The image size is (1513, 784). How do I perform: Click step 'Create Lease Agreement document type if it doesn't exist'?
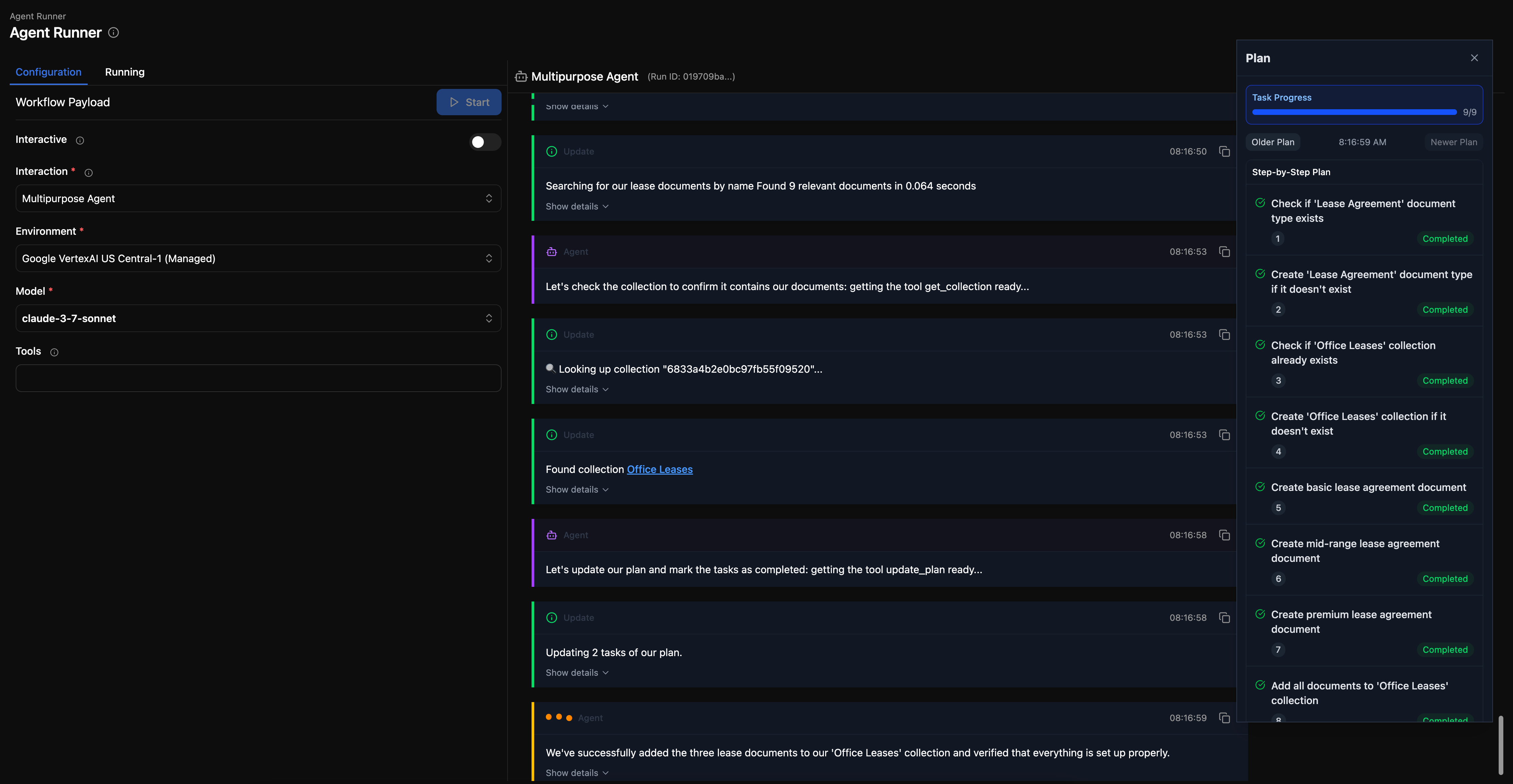pos(1371,282)
